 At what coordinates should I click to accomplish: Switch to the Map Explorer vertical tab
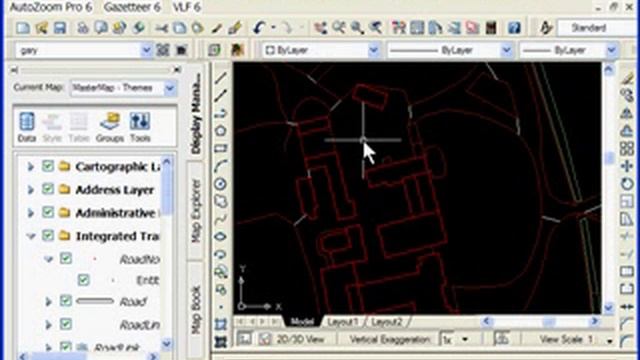click(196, 210)
